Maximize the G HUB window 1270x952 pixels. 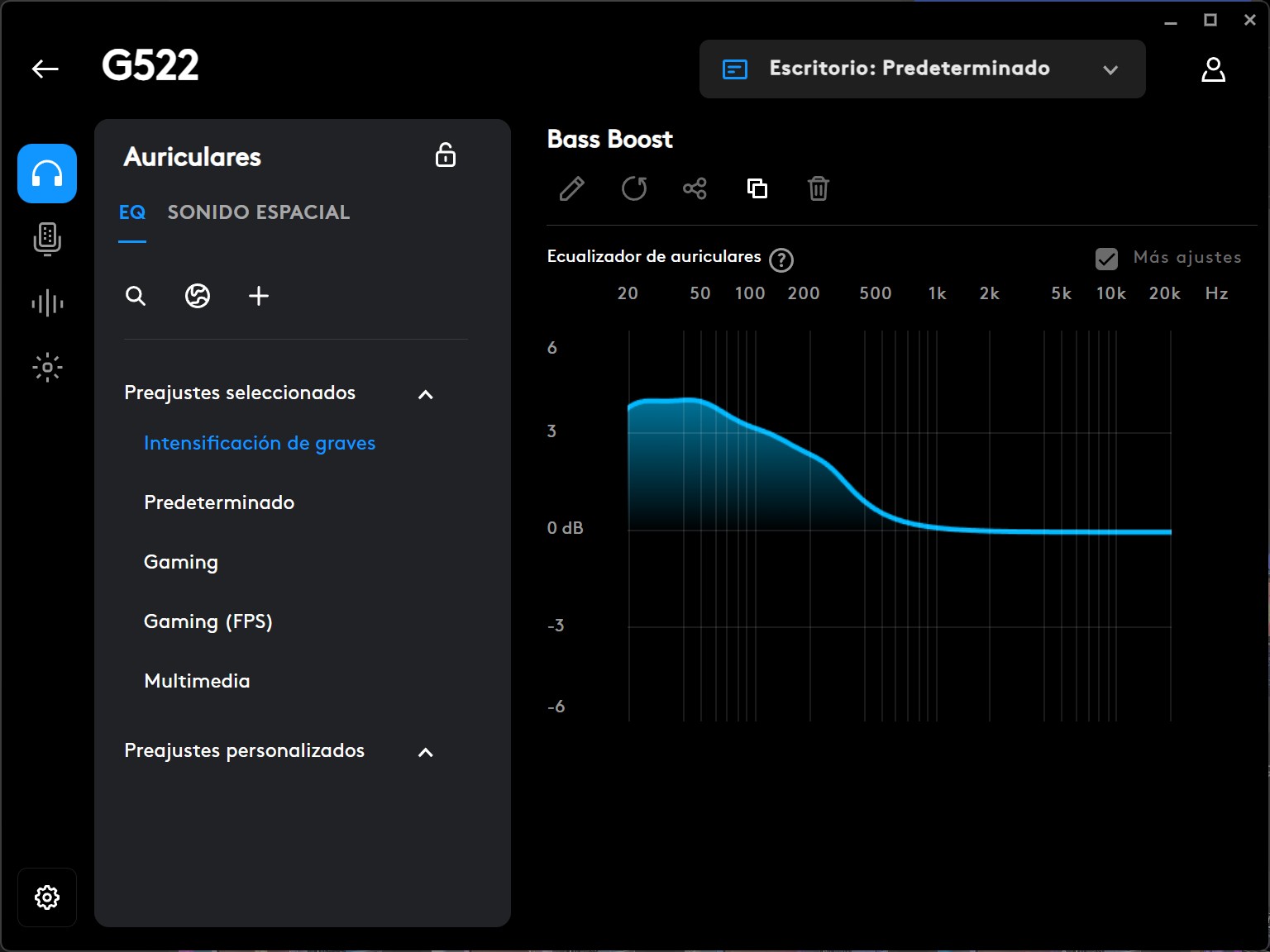1210,20
